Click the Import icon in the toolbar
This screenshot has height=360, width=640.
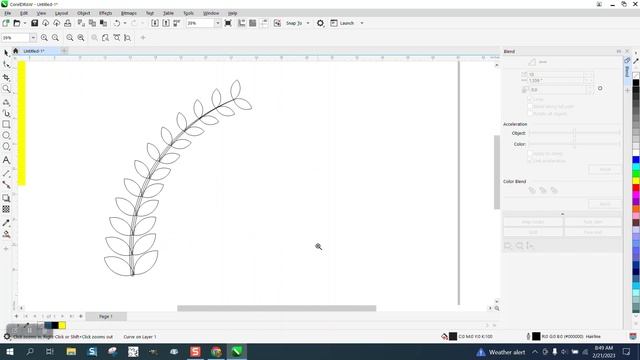pyautogui.click(x=155, y=23)
